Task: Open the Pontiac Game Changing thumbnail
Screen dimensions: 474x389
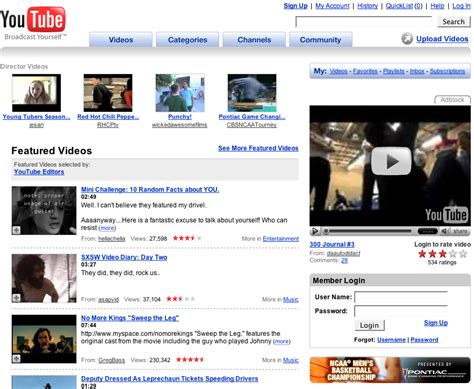Action: [x=252, y=93]
